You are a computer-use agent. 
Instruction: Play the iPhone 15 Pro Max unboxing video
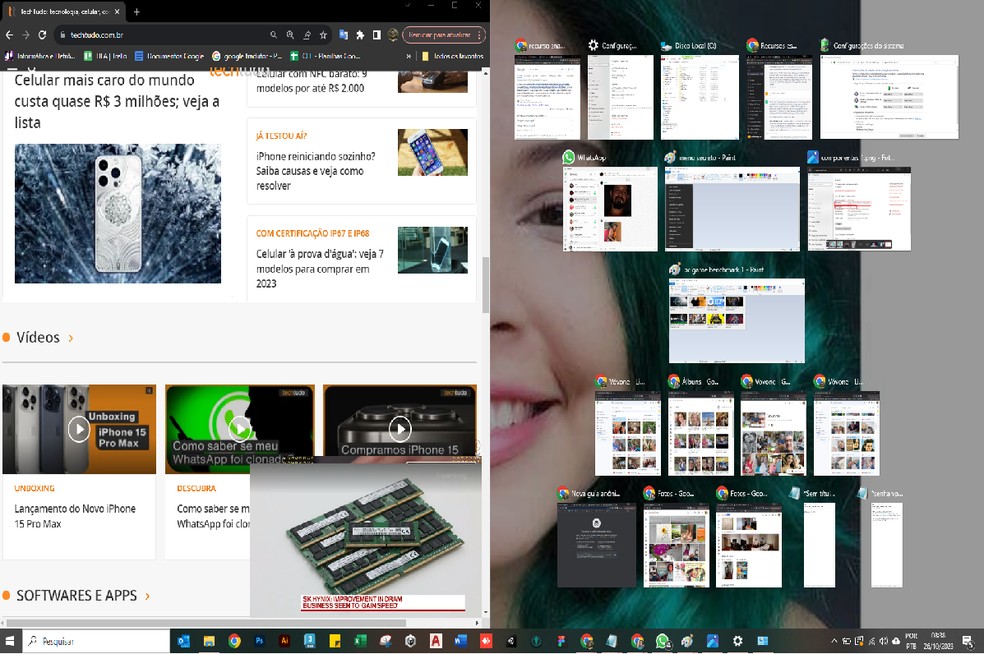point(78,429)
